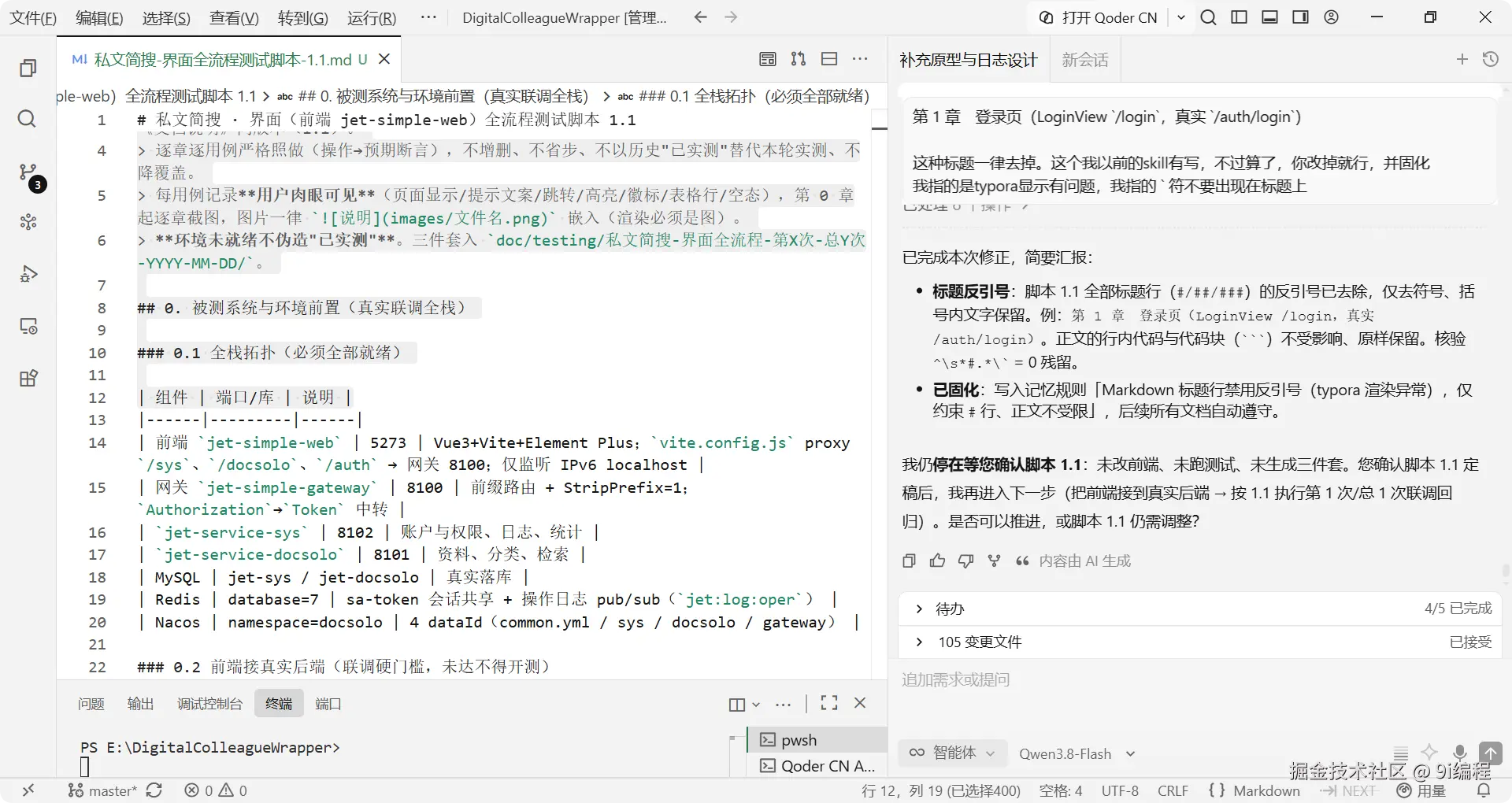
Task: Open chat history with the clock icon
Action: coord(1491,59)
